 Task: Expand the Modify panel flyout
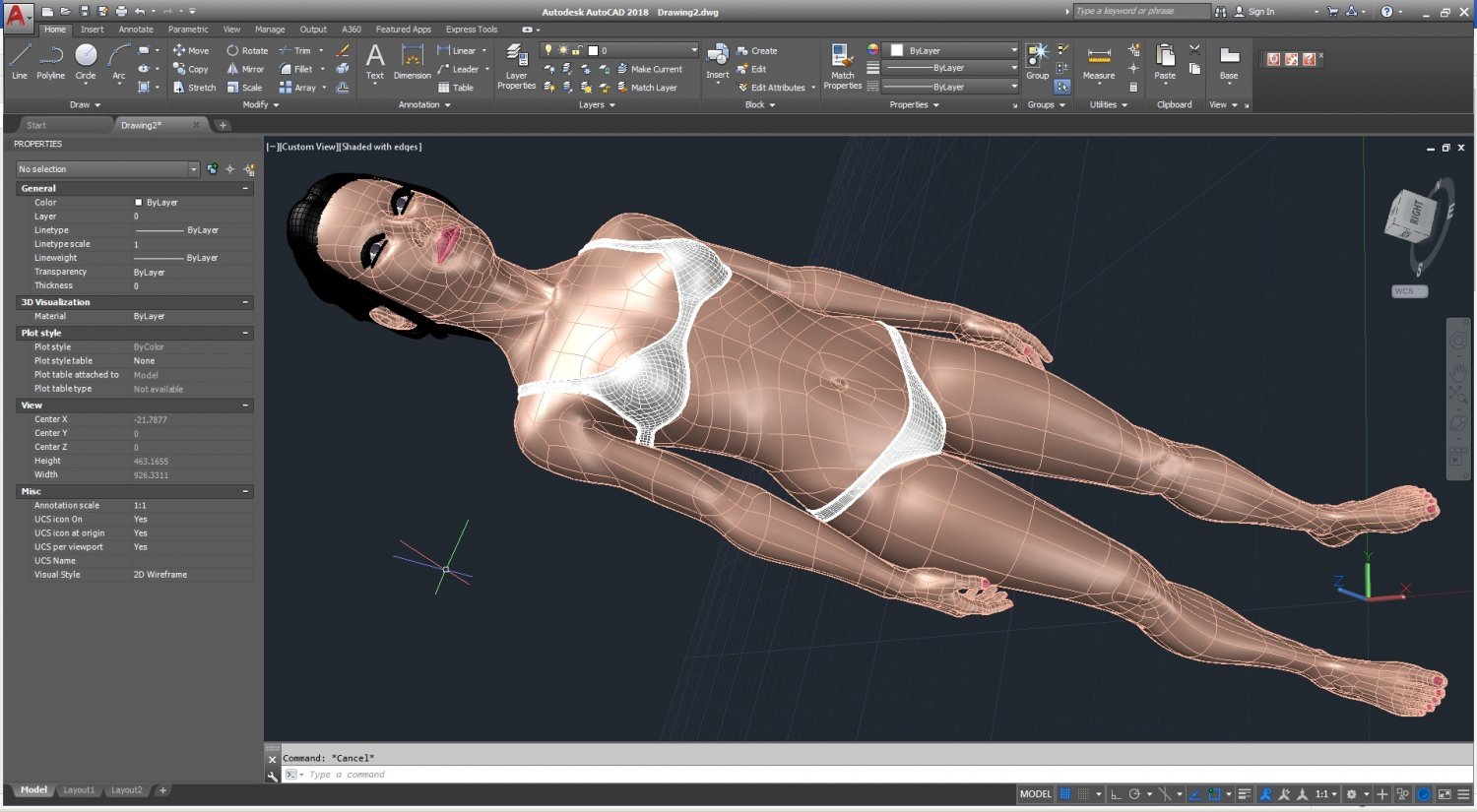[261, 104]
